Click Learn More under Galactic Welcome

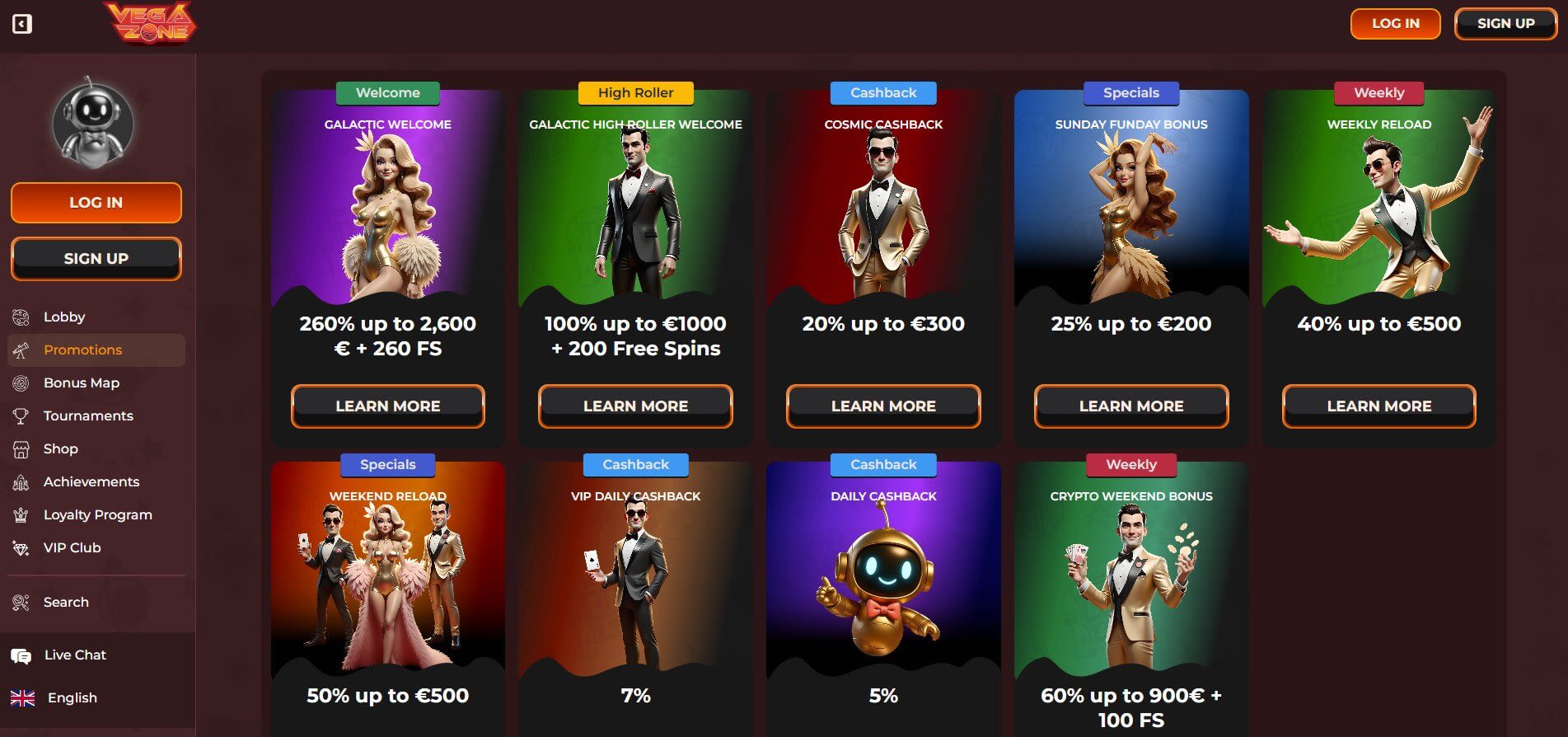point(387,406)
